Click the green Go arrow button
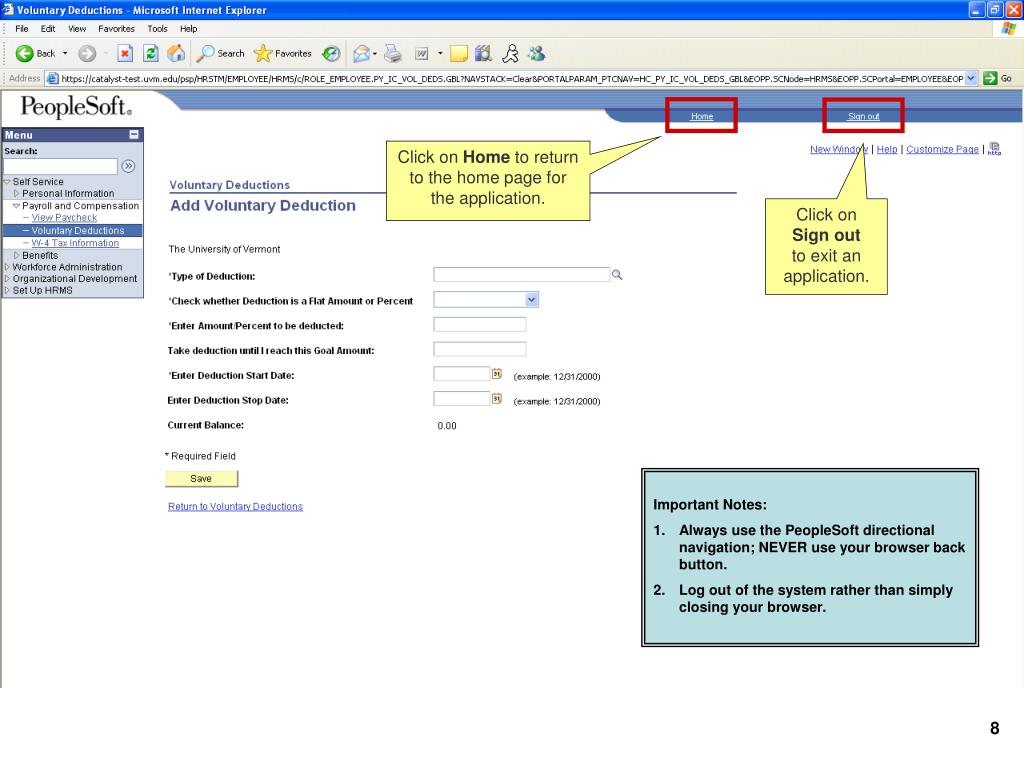 tap(990, 78)
